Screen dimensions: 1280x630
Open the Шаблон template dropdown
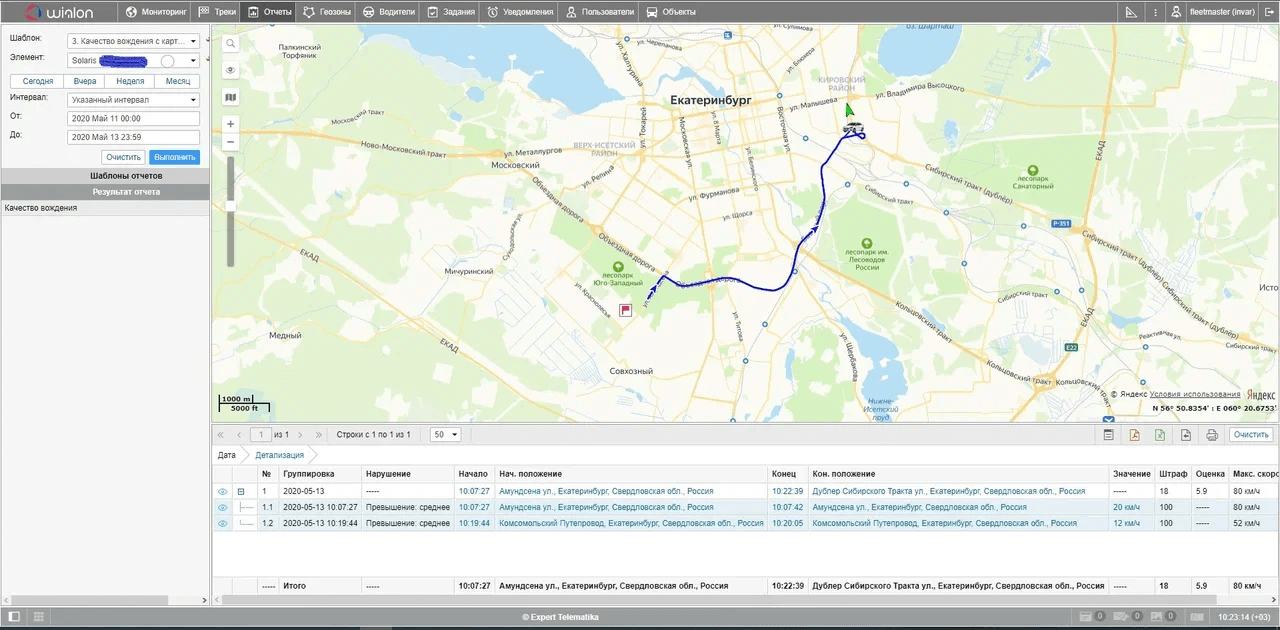(133, 41)
